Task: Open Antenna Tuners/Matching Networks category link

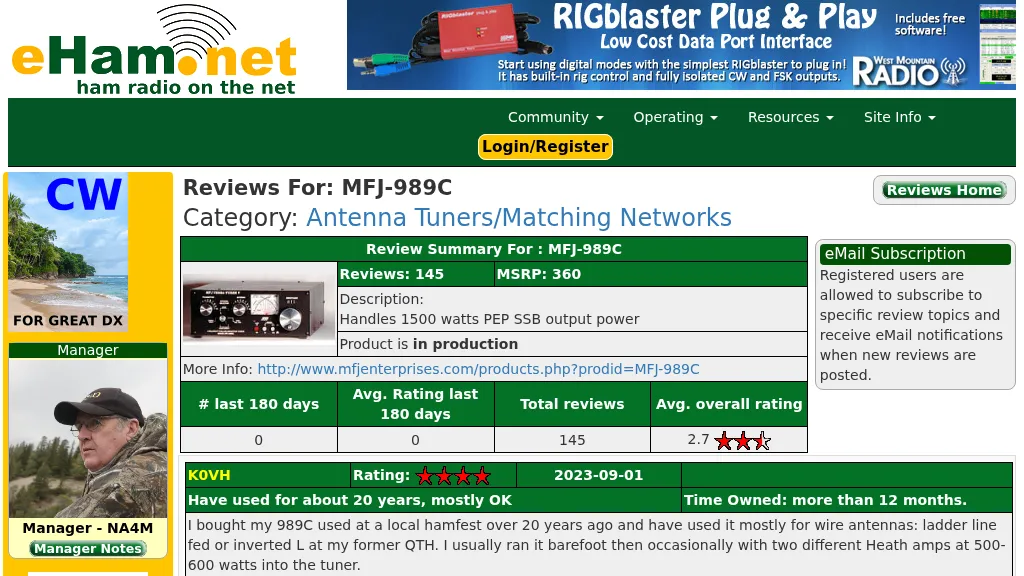Action: click(519, 217)
